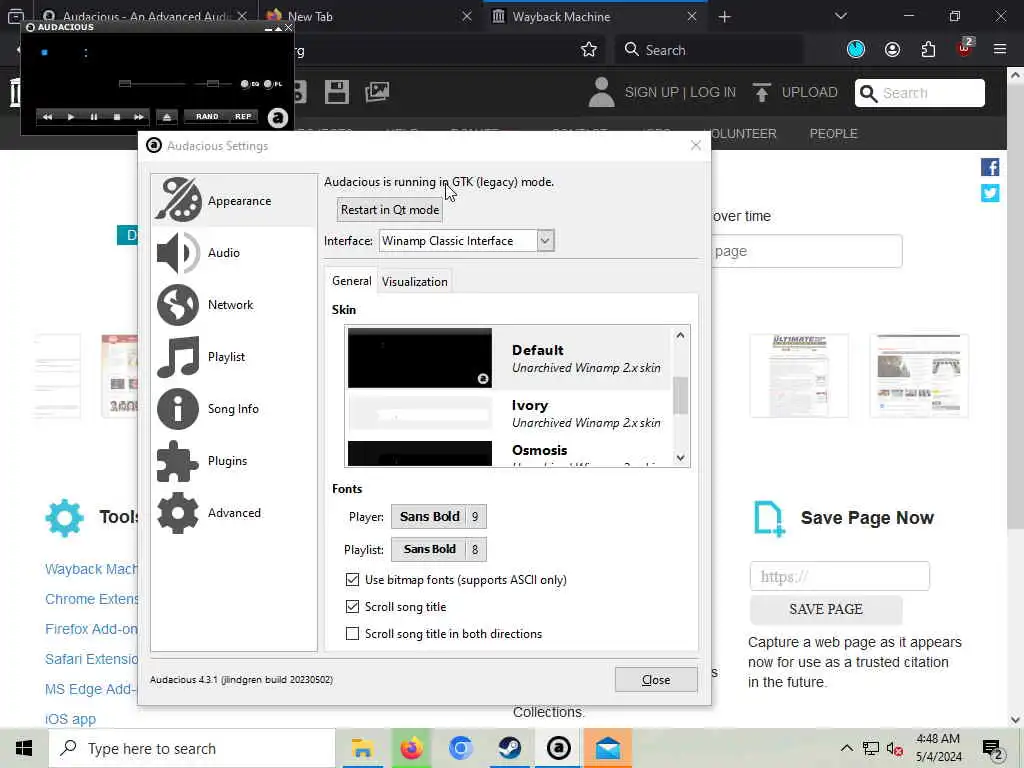Open Windows Start menu

pos(24,748)
